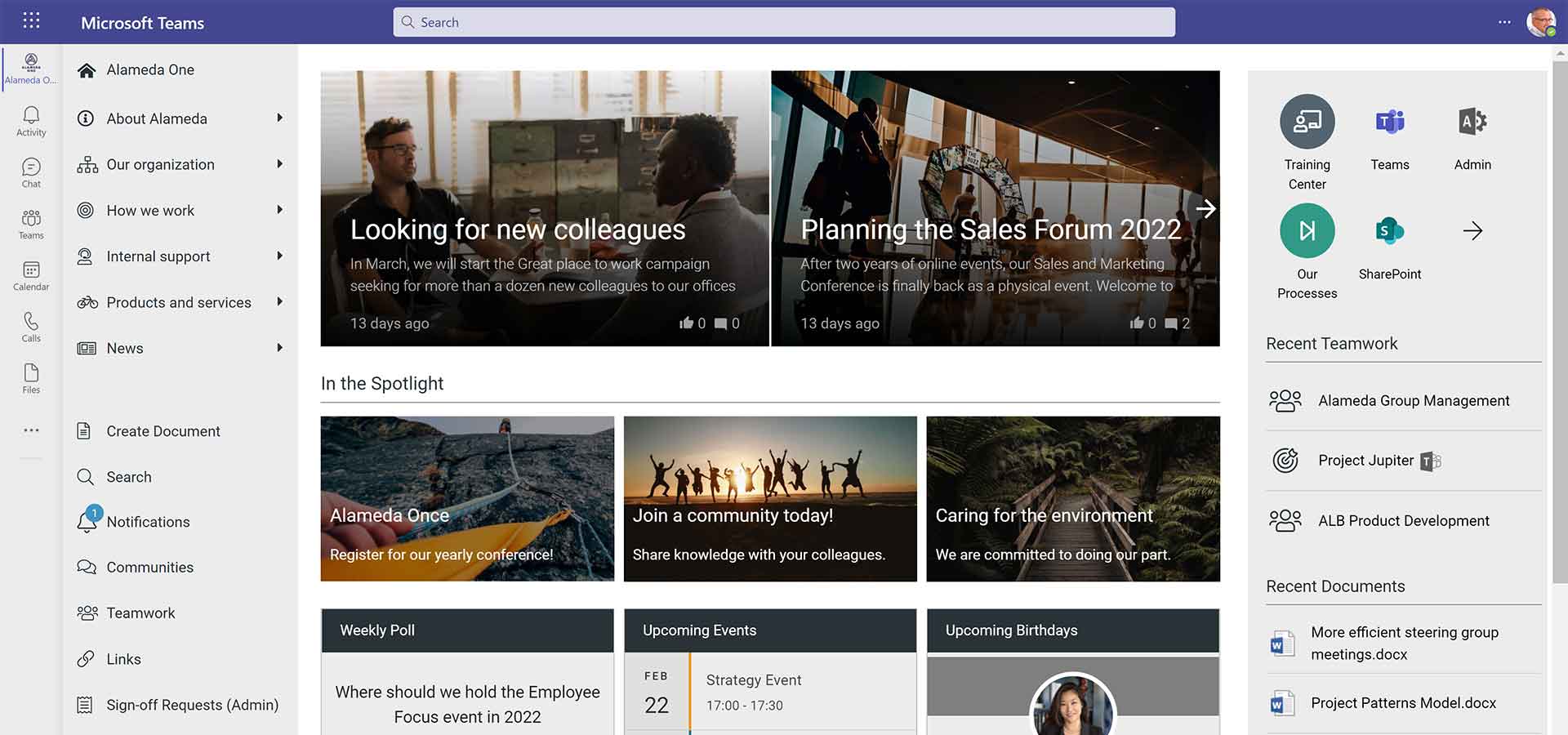Click the upcoming birthday profile photo

tap(1072, 705)
